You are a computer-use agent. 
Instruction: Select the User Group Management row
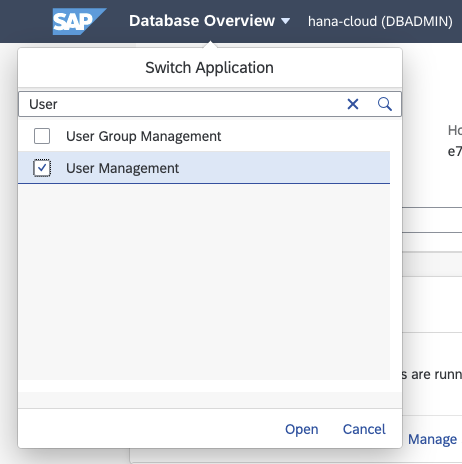[x=204, y=136]
